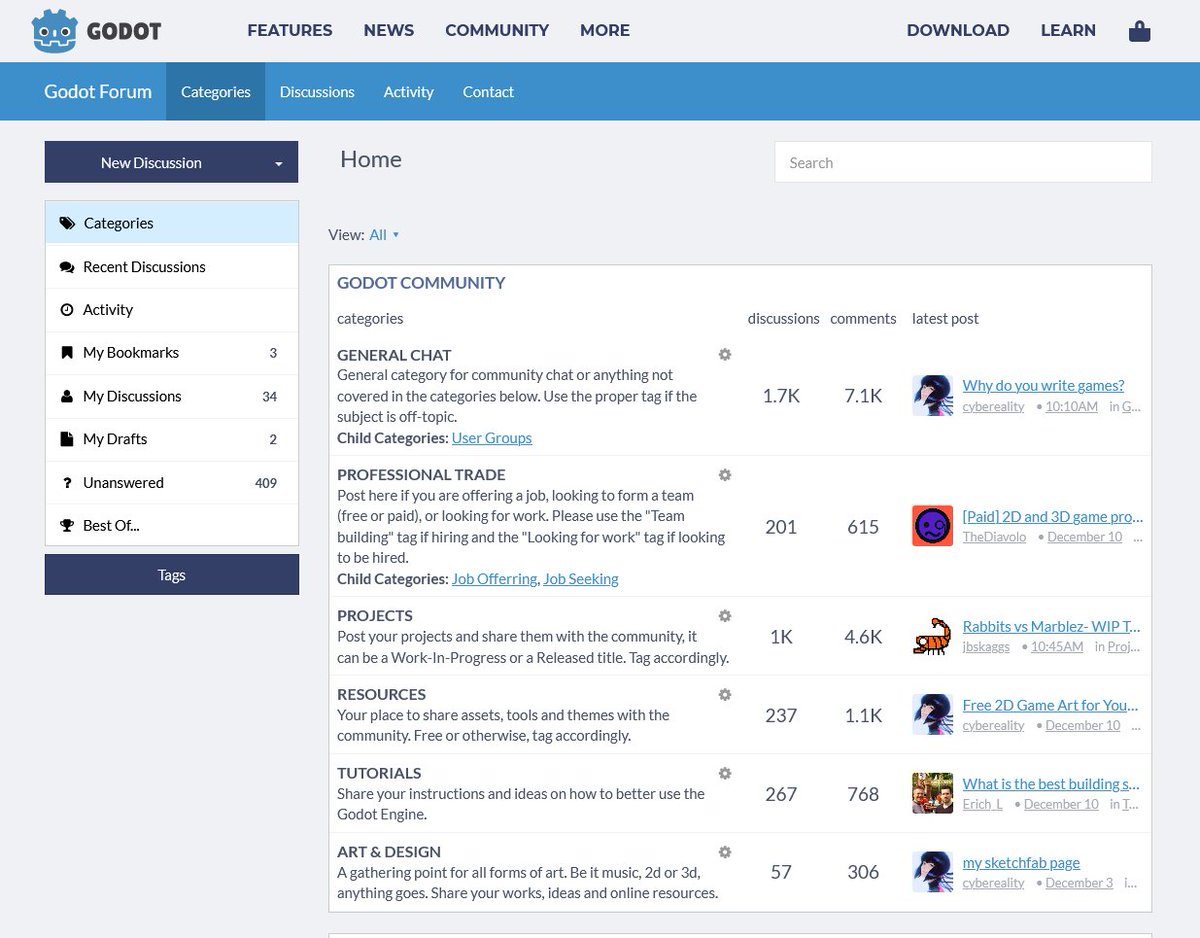Click the Godot logo icon
This screenshot has width=1200, height=938.
tap(54, 31)
